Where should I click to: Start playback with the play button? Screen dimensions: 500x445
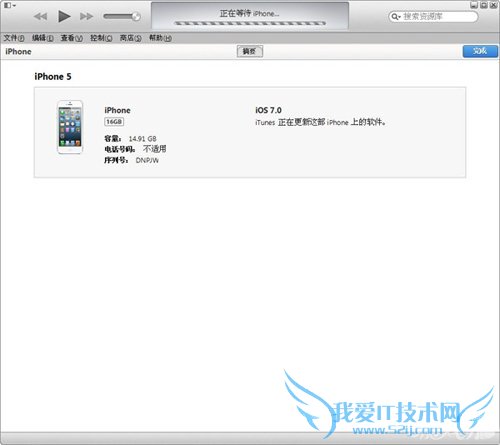64,16
